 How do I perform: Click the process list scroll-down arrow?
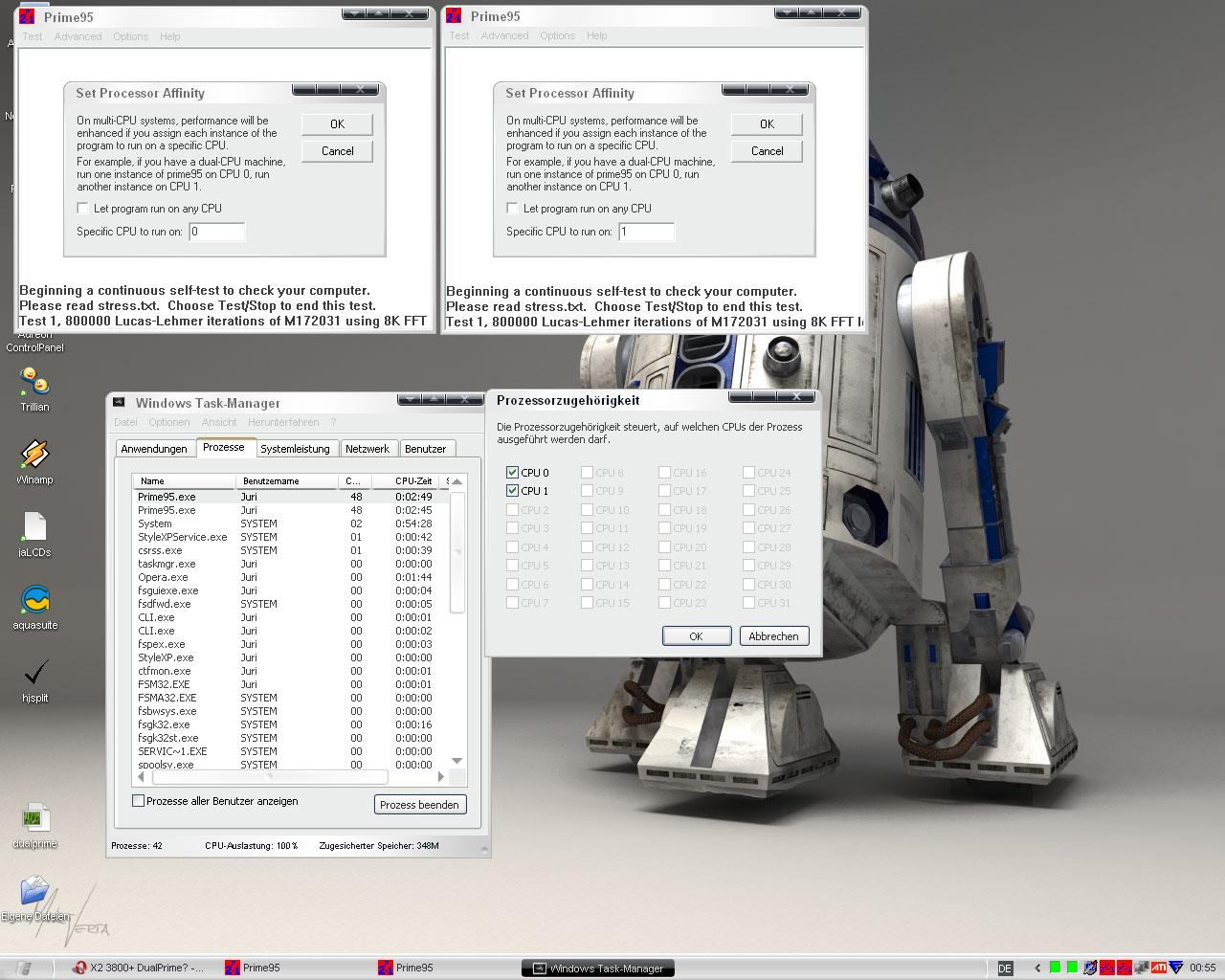pos(457,761)
